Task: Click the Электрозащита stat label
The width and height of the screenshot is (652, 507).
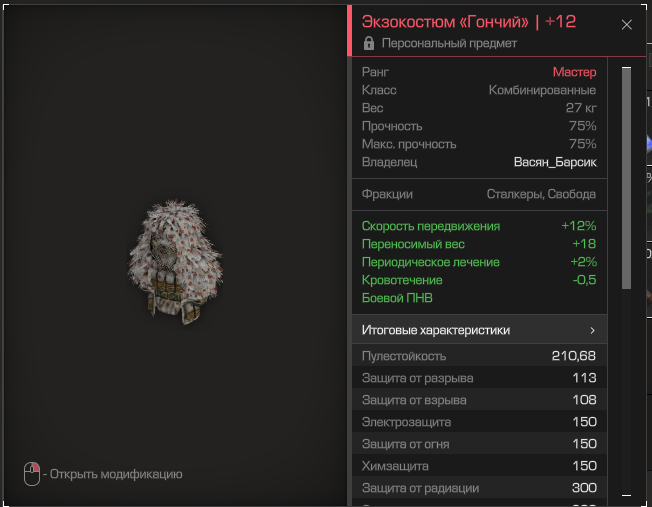Action: [406, 422]
